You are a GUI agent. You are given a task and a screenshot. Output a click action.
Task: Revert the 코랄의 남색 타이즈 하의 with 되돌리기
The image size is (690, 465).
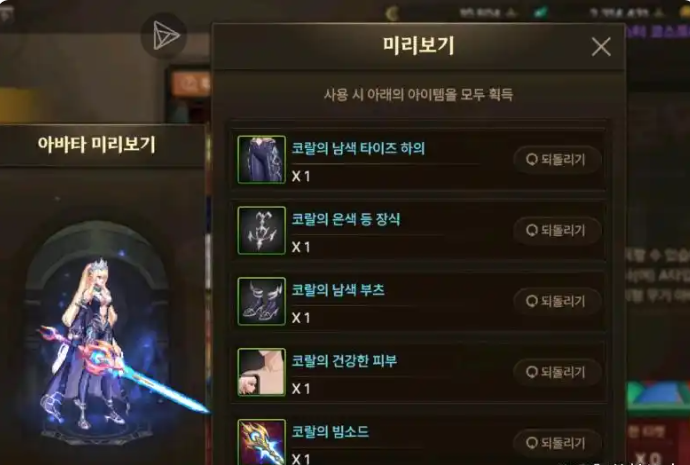pyautogui.click(x=557, y=159)
